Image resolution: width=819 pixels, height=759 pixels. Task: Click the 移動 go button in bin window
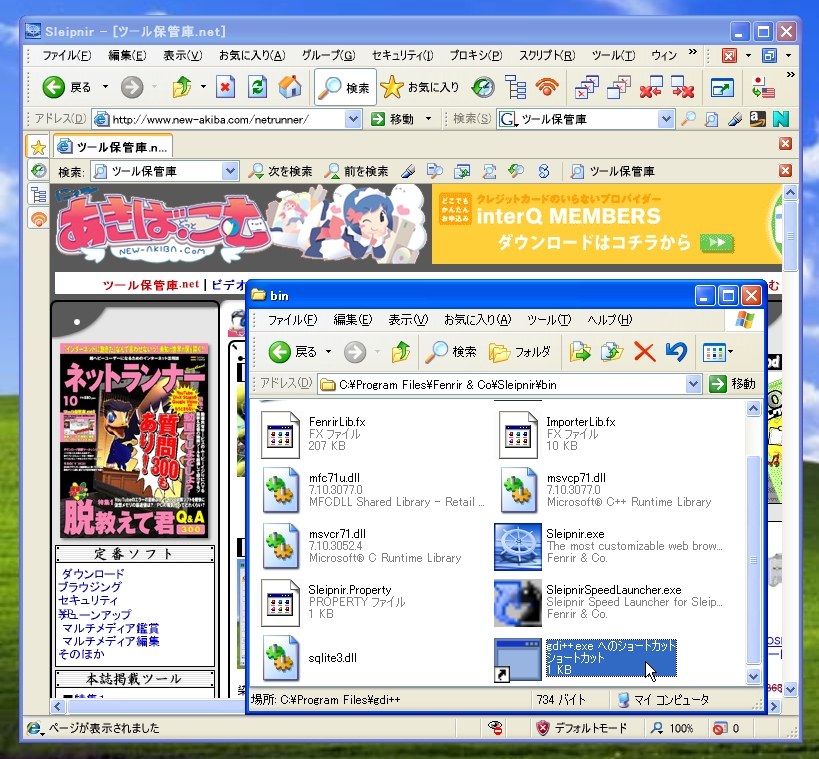[733, 384]
